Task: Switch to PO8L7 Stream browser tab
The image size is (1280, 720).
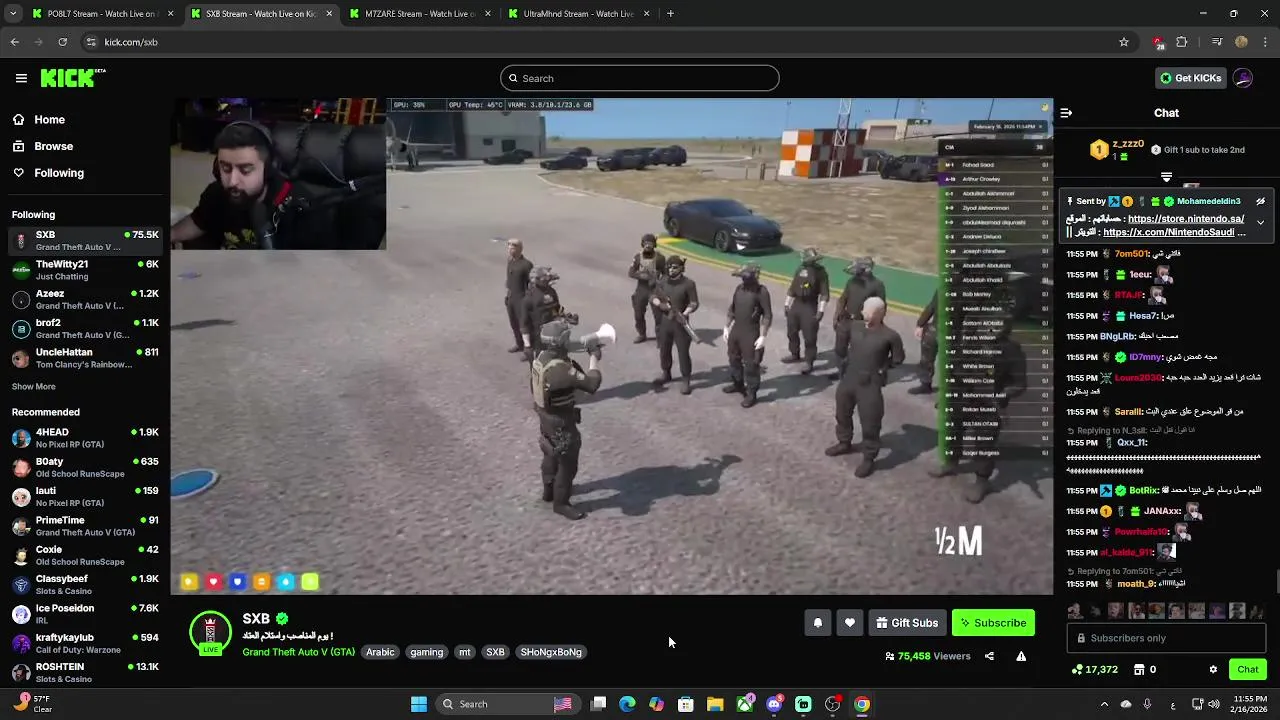Action: 102,14
